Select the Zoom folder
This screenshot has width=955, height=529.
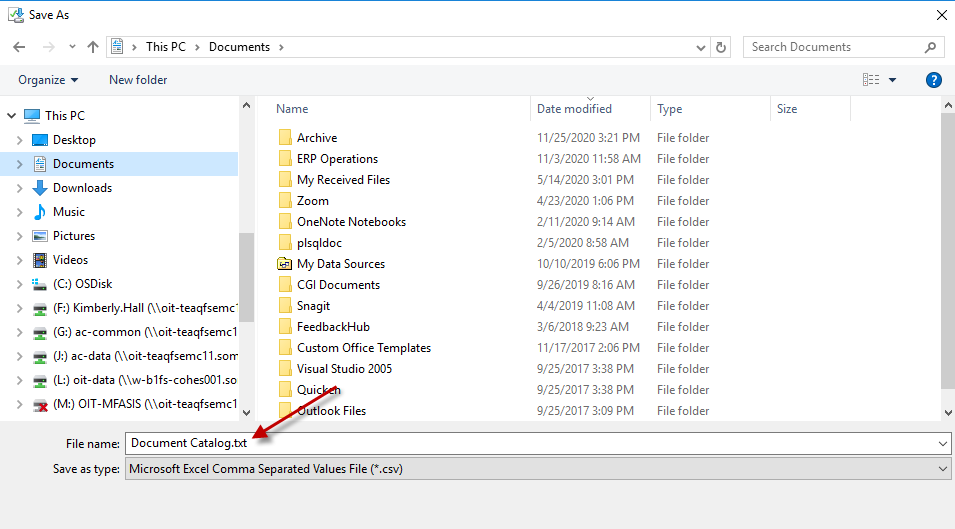[x=312, y=201]
